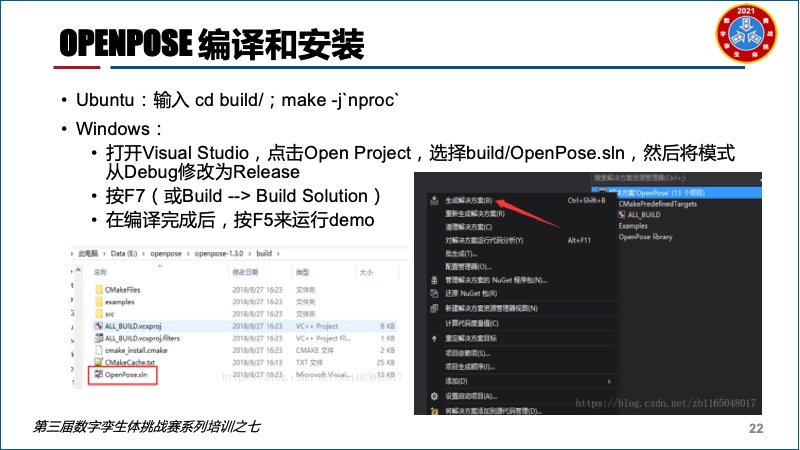Expand the chevron after openpose-1.3.0 in breadcrumb
Viewport: 800px width, 450px height.
click(x=250, y=254)
